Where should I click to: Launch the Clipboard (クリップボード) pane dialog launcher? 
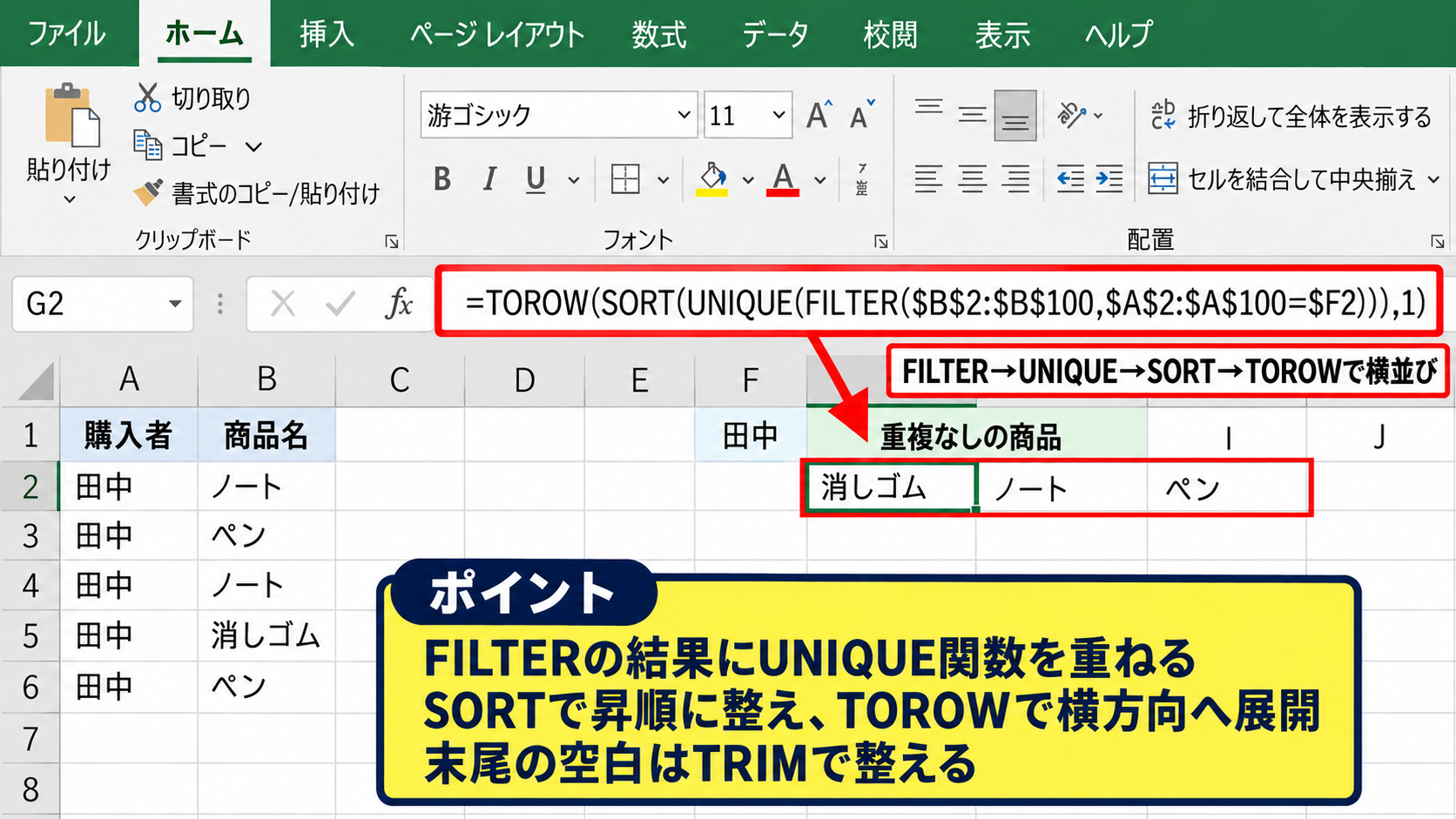[x=392, y=241]
